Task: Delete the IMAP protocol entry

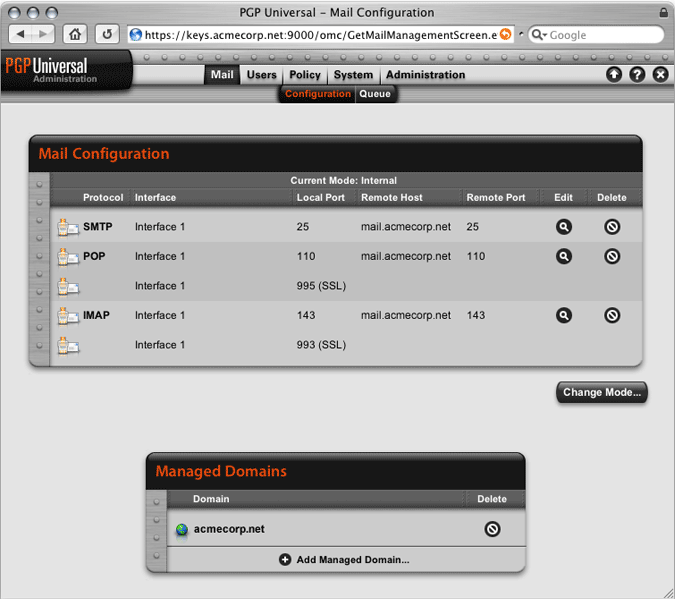Action: [x=612, y=315]
